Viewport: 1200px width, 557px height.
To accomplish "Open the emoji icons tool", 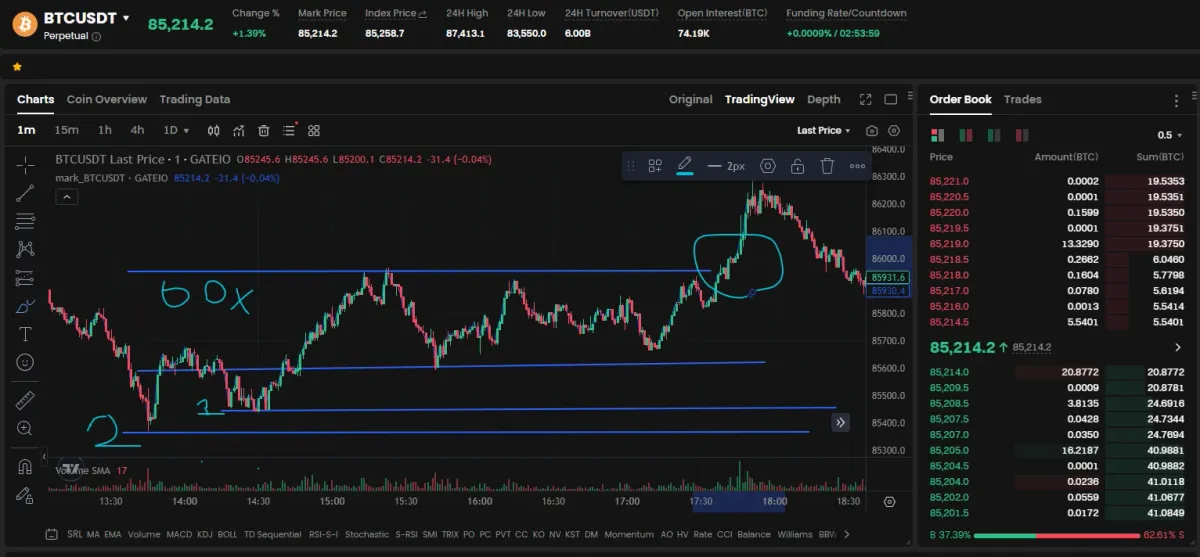I will pos(25,361).
